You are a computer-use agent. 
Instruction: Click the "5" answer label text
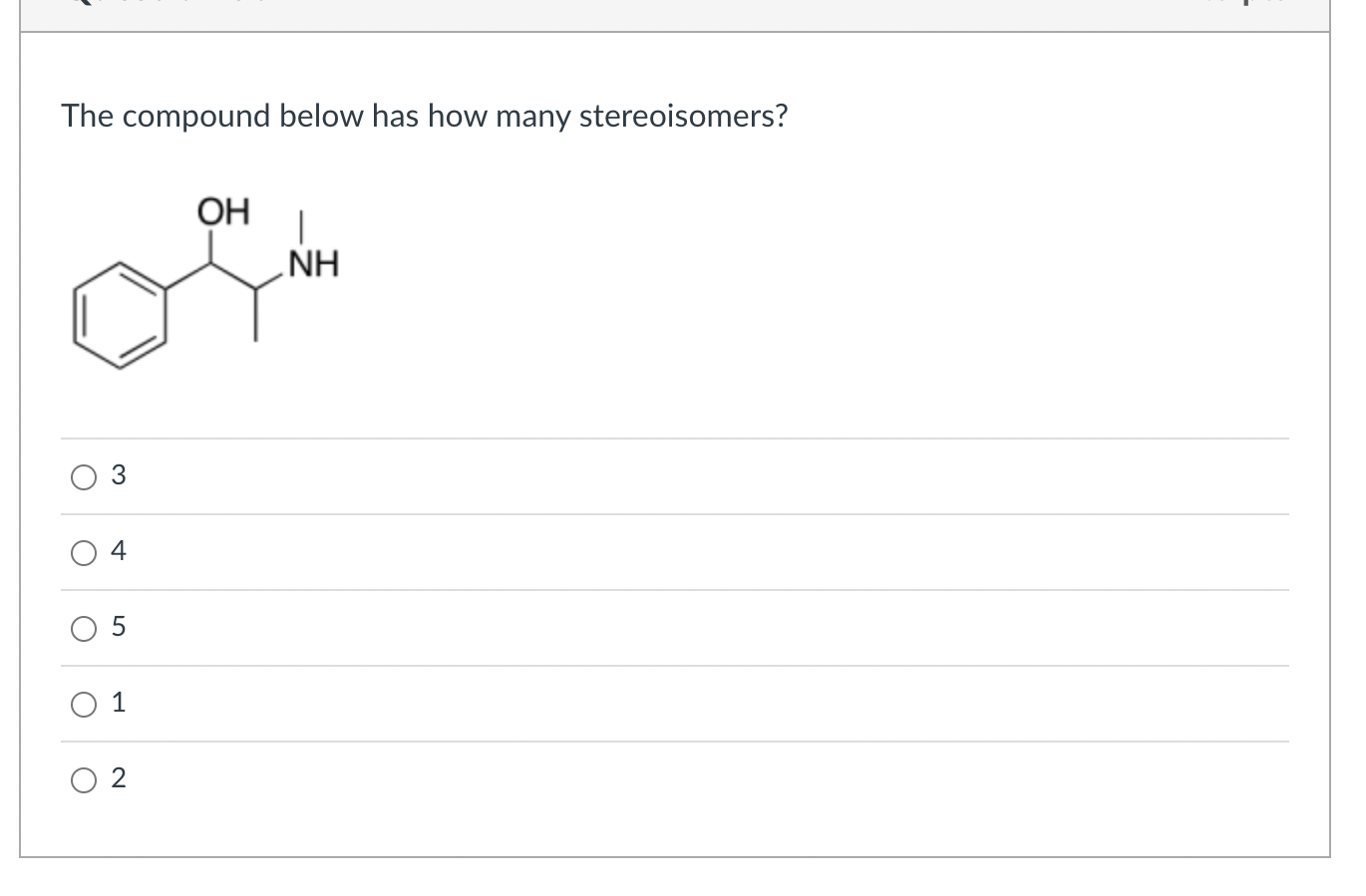pyautogui.click(x=119, y=627)
